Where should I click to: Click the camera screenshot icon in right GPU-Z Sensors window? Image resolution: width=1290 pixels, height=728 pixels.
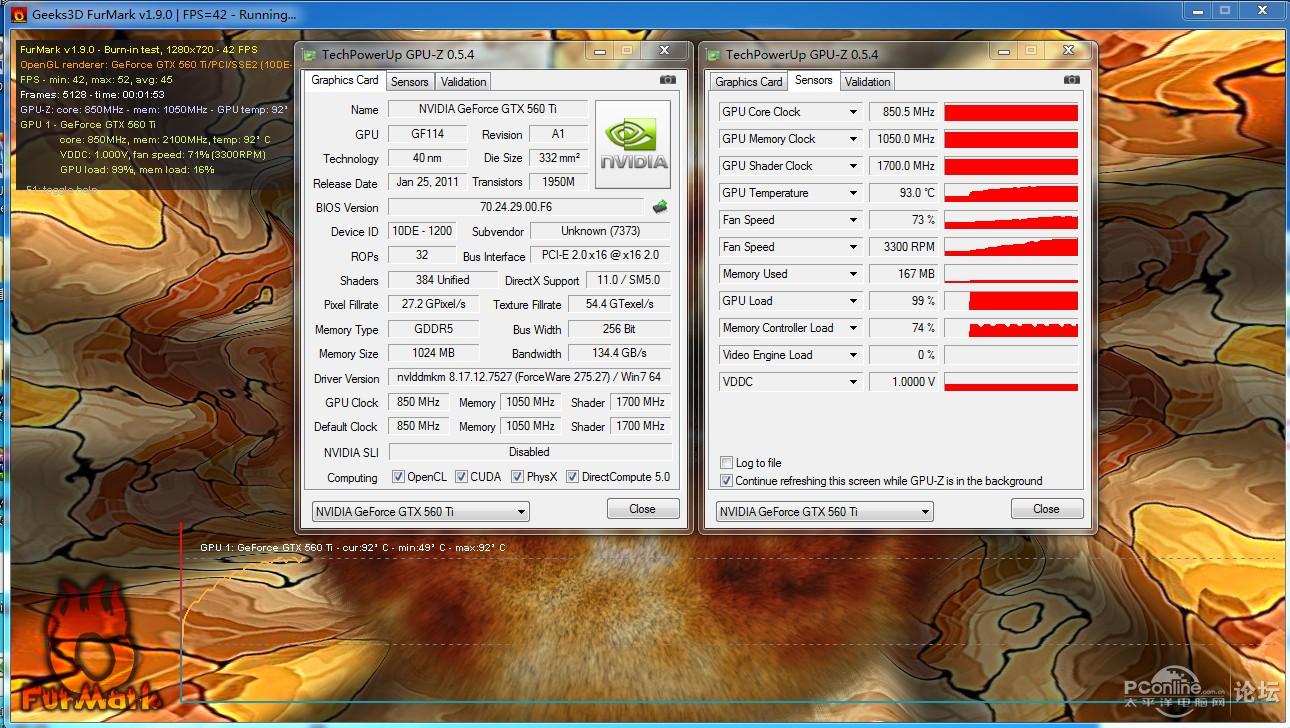click(1071, 80)
